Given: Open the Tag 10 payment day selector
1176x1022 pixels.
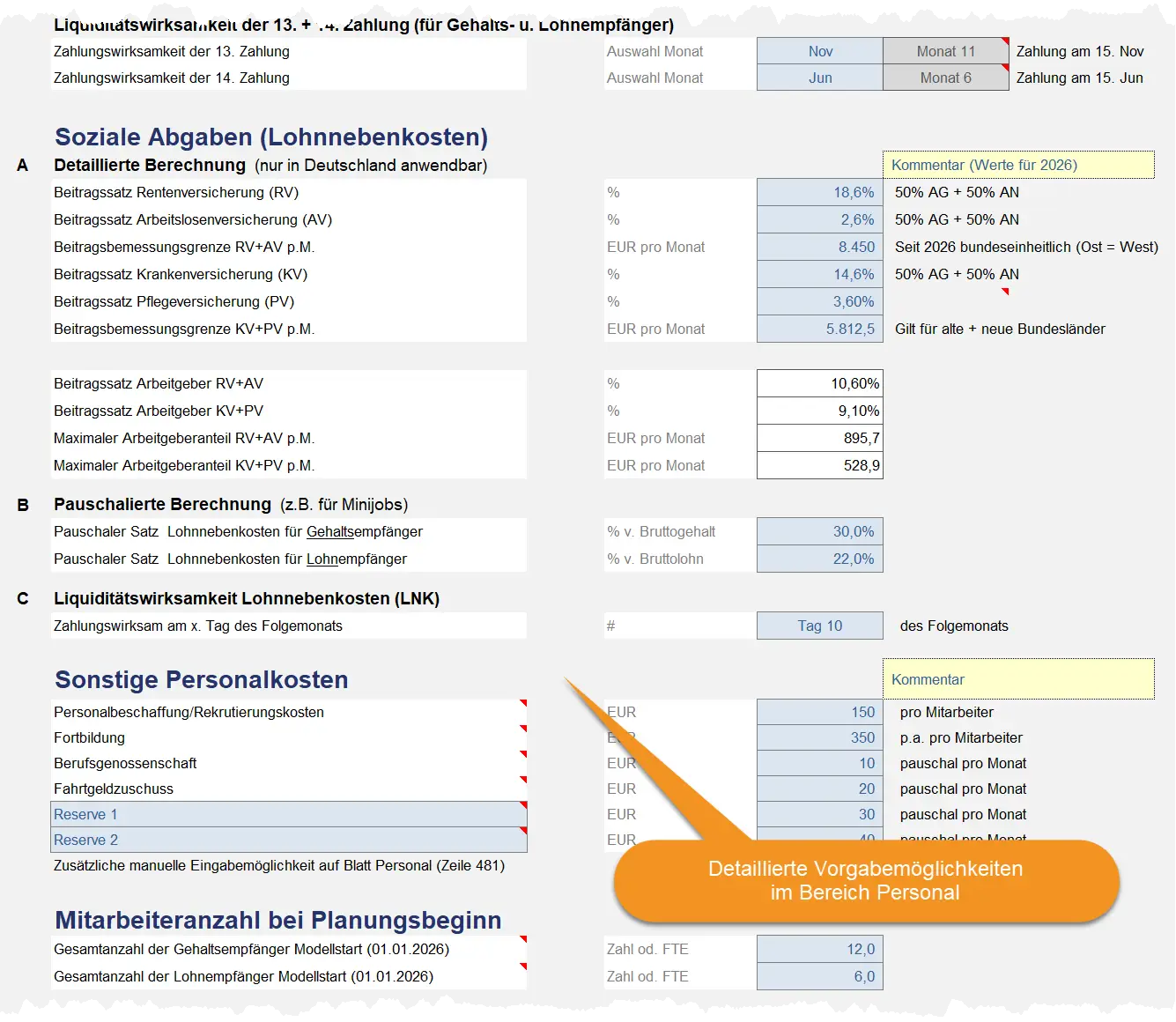Looking at the screenshot, I should (819, 626).
